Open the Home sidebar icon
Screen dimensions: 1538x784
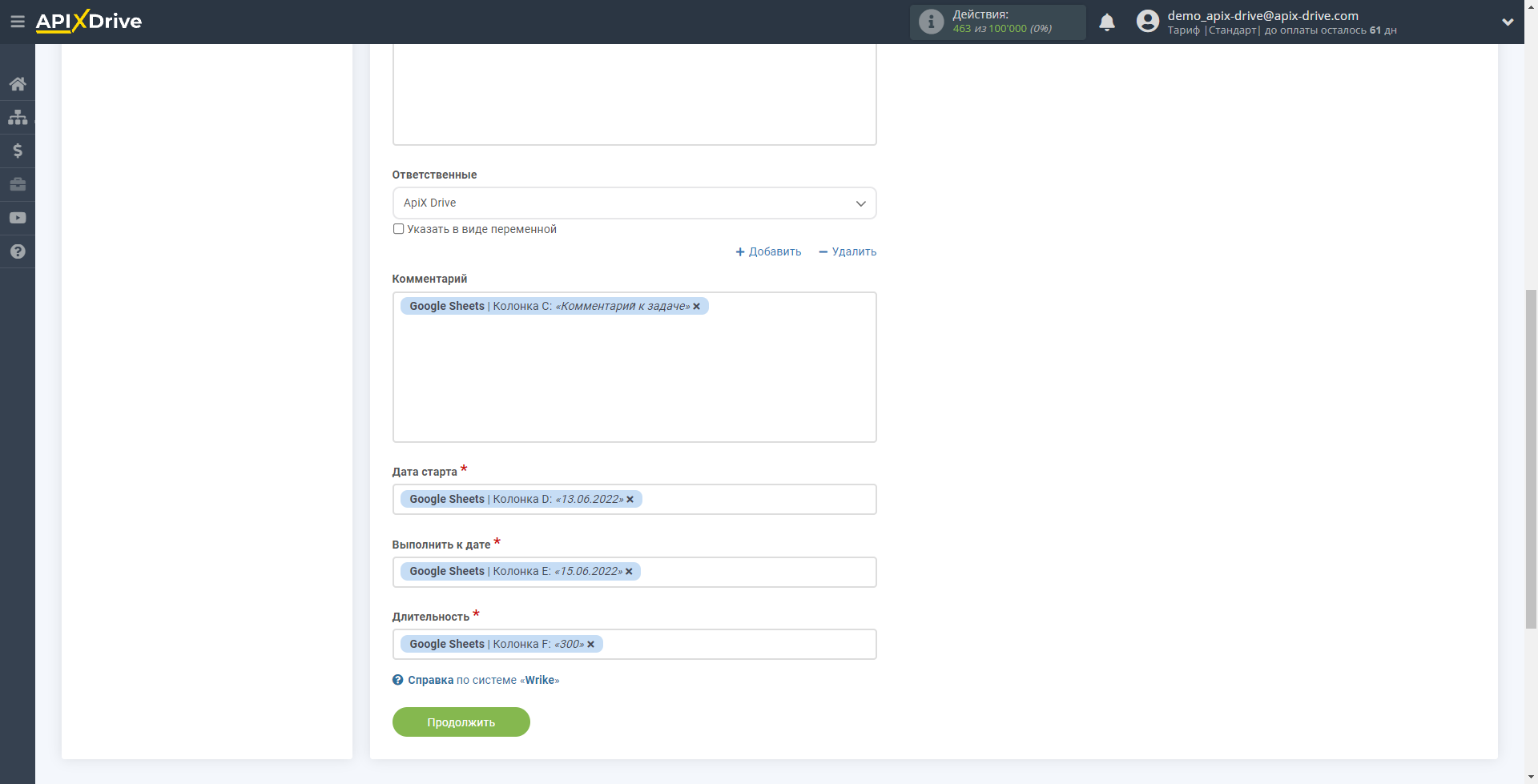[18, 84]
